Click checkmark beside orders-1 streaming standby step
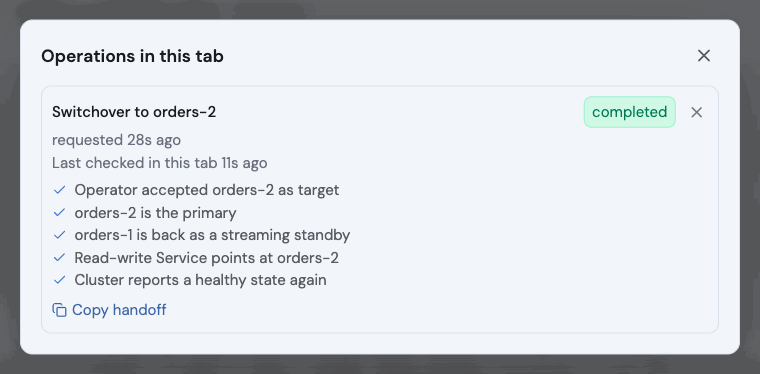 (59, 235)
